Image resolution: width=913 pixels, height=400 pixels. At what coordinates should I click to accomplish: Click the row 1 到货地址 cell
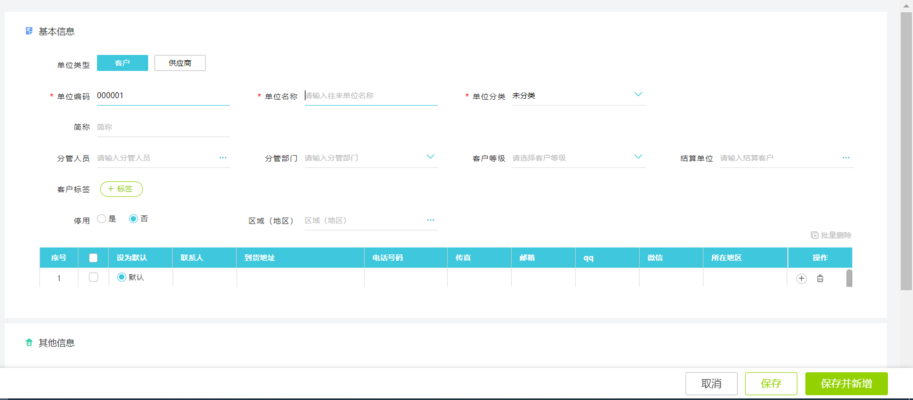click(300, 278)
